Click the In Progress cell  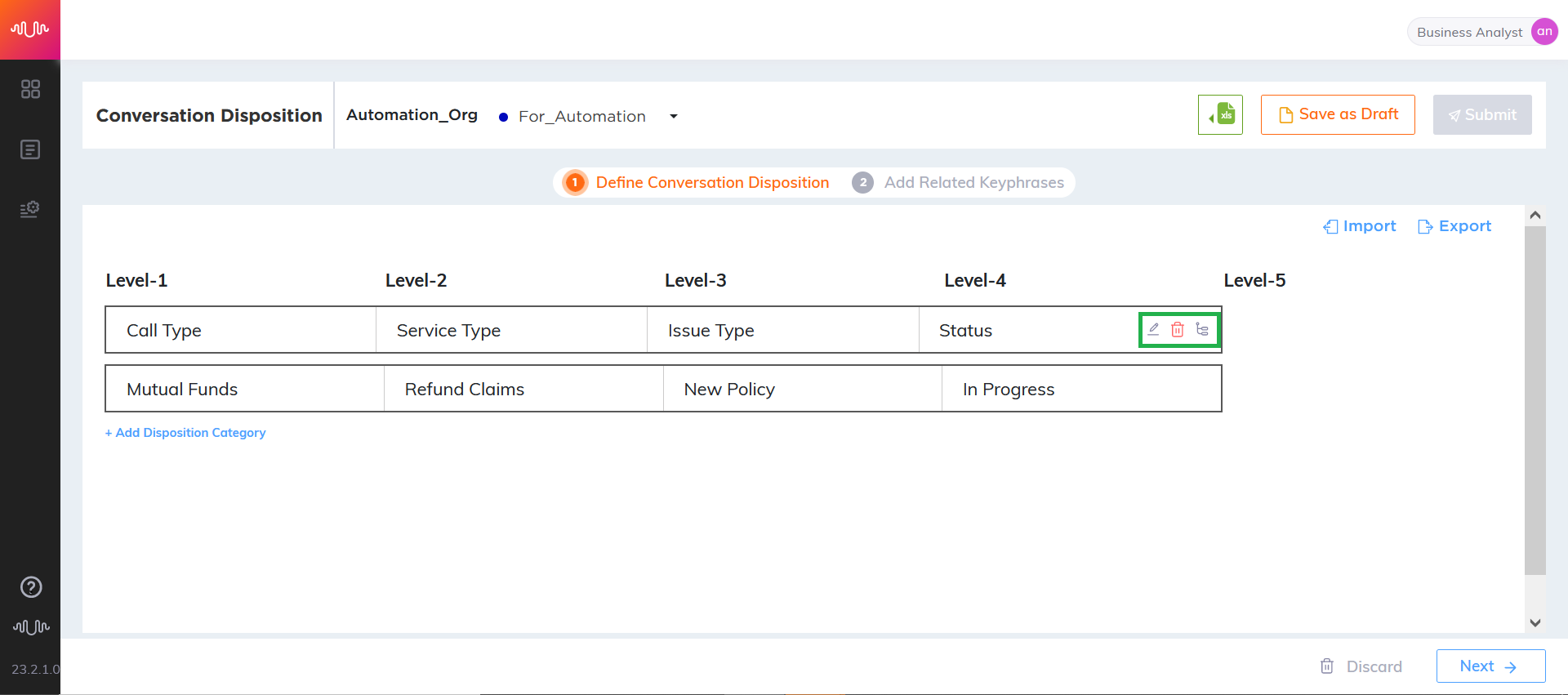[x=1082, y=389]
